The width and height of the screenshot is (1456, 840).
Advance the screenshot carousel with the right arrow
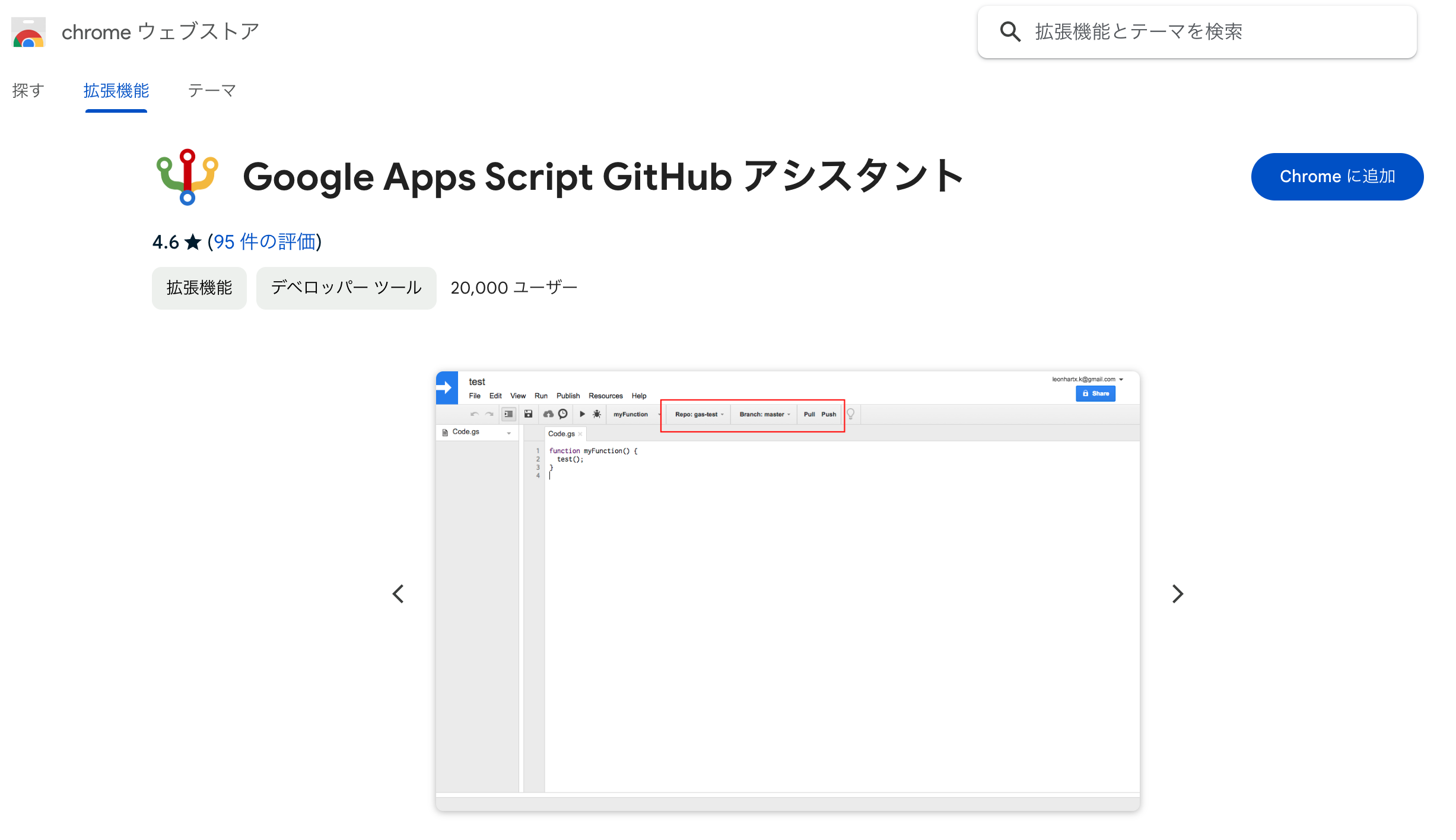pyautogui.click(x=1177, y=593)
